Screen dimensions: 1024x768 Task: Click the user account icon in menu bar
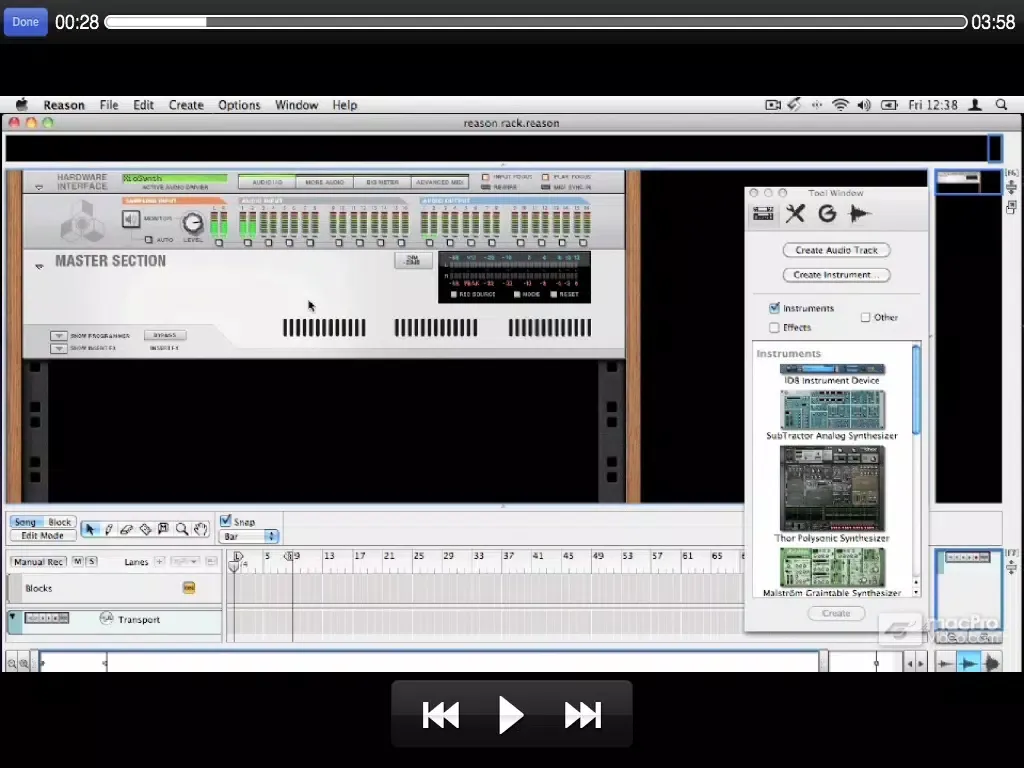975,104
